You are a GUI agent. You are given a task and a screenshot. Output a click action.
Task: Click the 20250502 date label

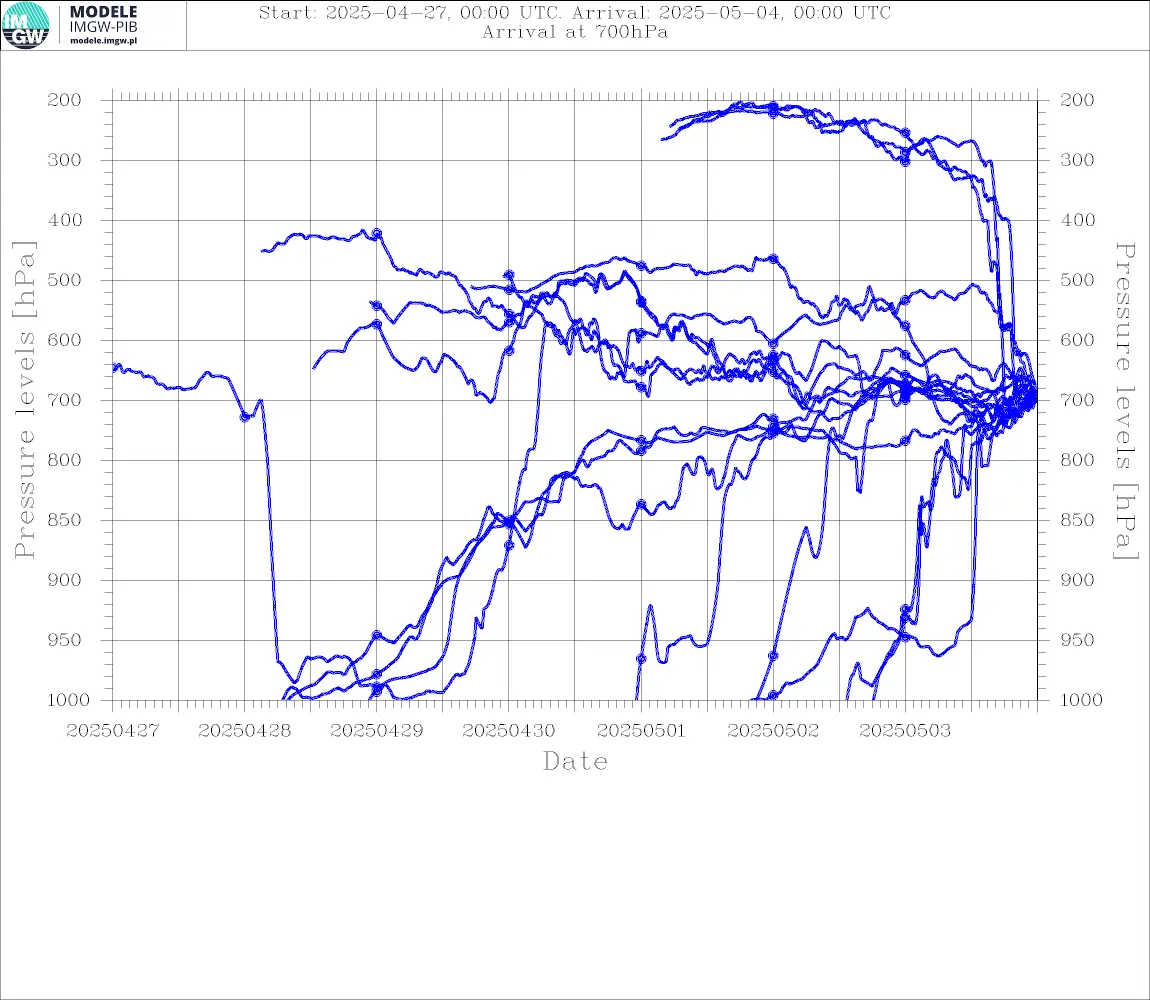click(773, 731)
